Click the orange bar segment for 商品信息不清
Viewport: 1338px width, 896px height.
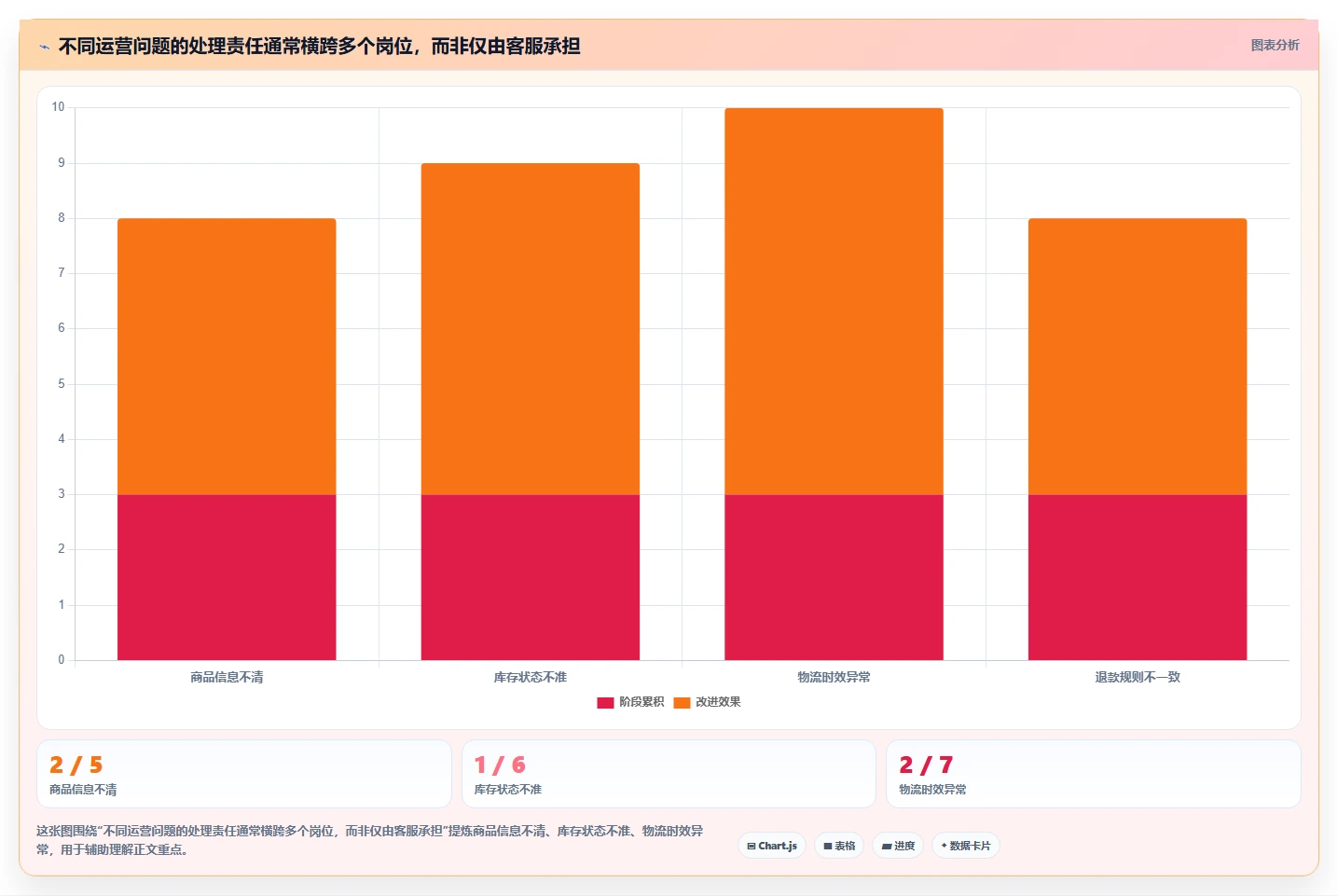[227, 356]
